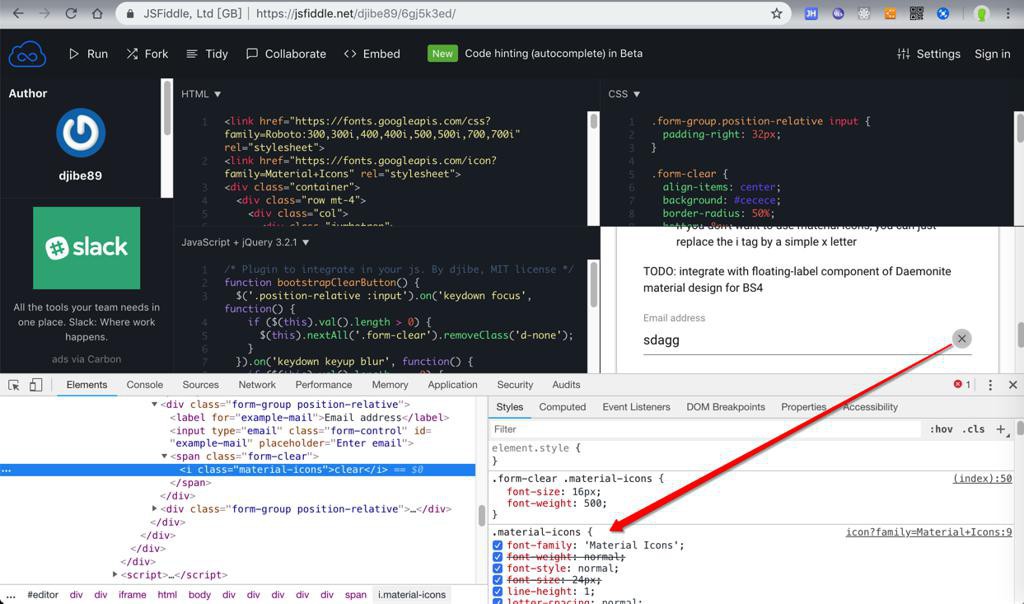Viewport: 1024px width, 604px height.
Task: Open the ads via Carbon link
Action: [86, 359]
